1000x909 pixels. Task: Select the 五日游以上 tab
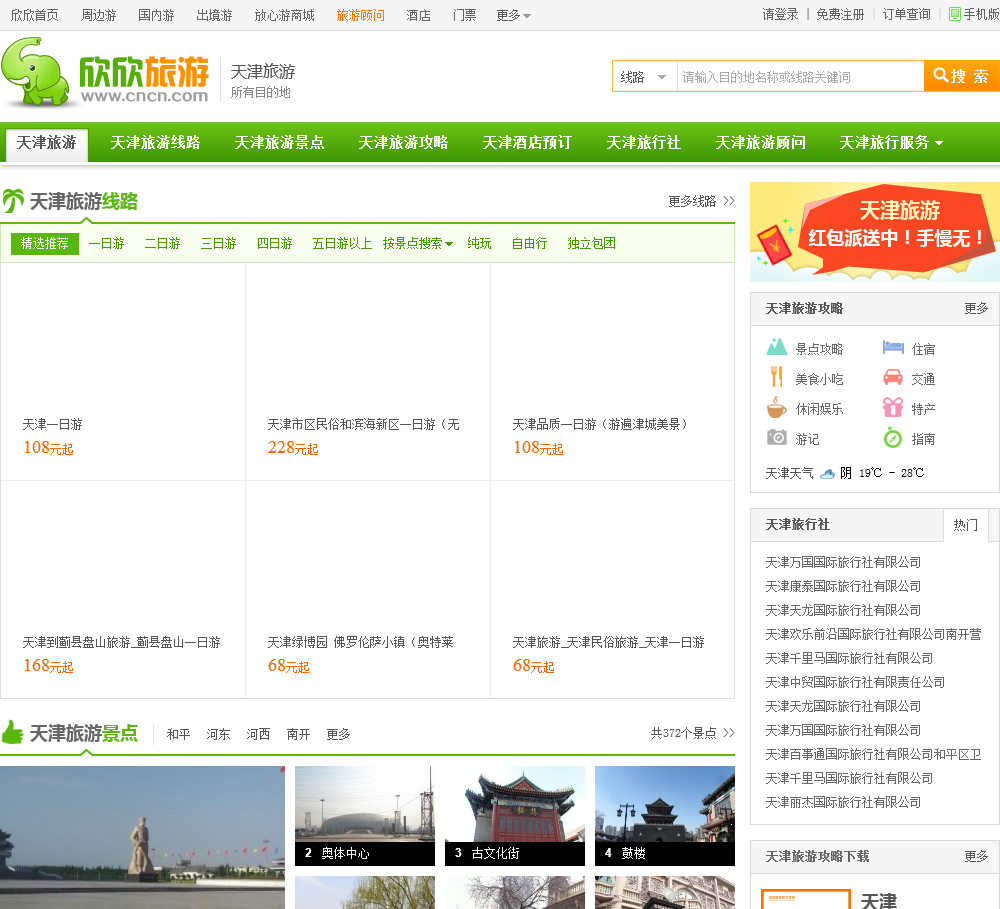[342, 244]
